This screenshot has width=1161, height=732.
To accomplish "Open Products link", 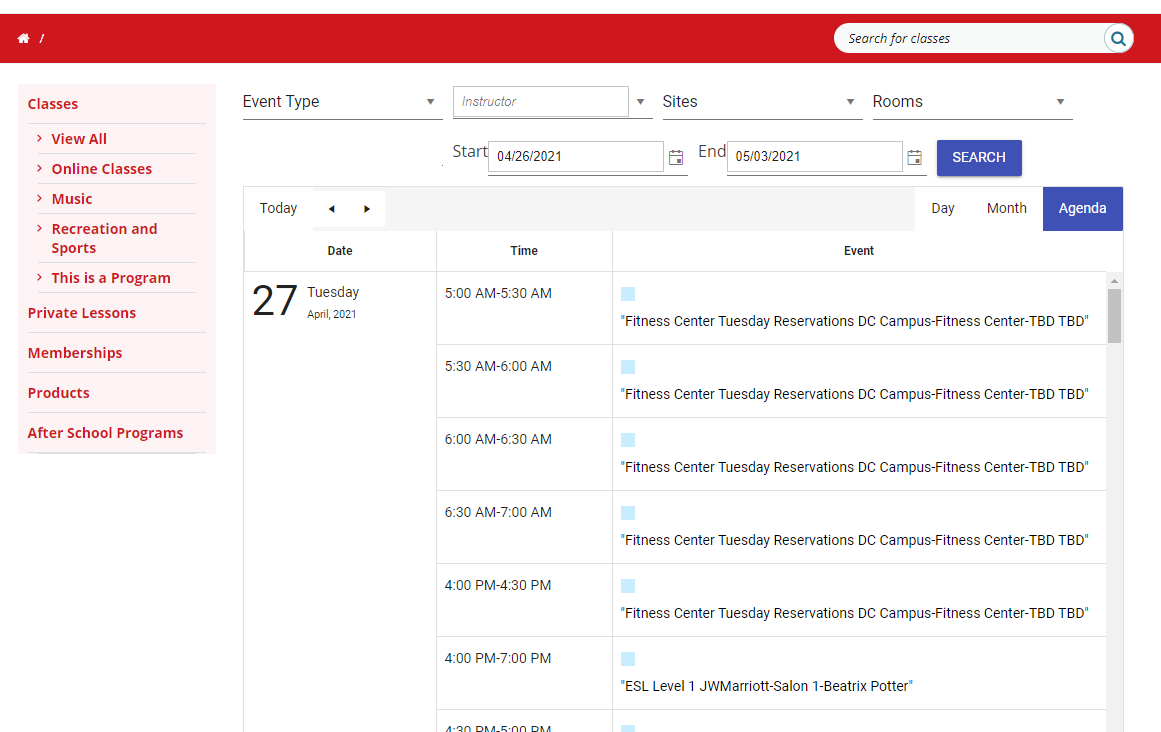I will [58, 393].
